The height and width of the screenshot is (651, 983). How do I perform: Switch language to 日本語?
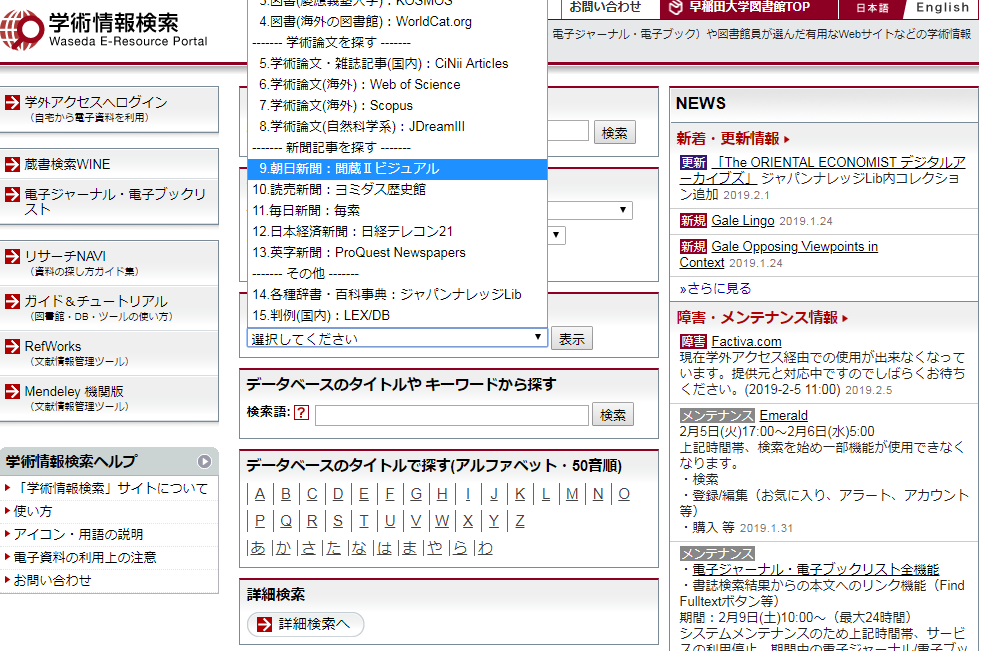click(x=872, y=8)
